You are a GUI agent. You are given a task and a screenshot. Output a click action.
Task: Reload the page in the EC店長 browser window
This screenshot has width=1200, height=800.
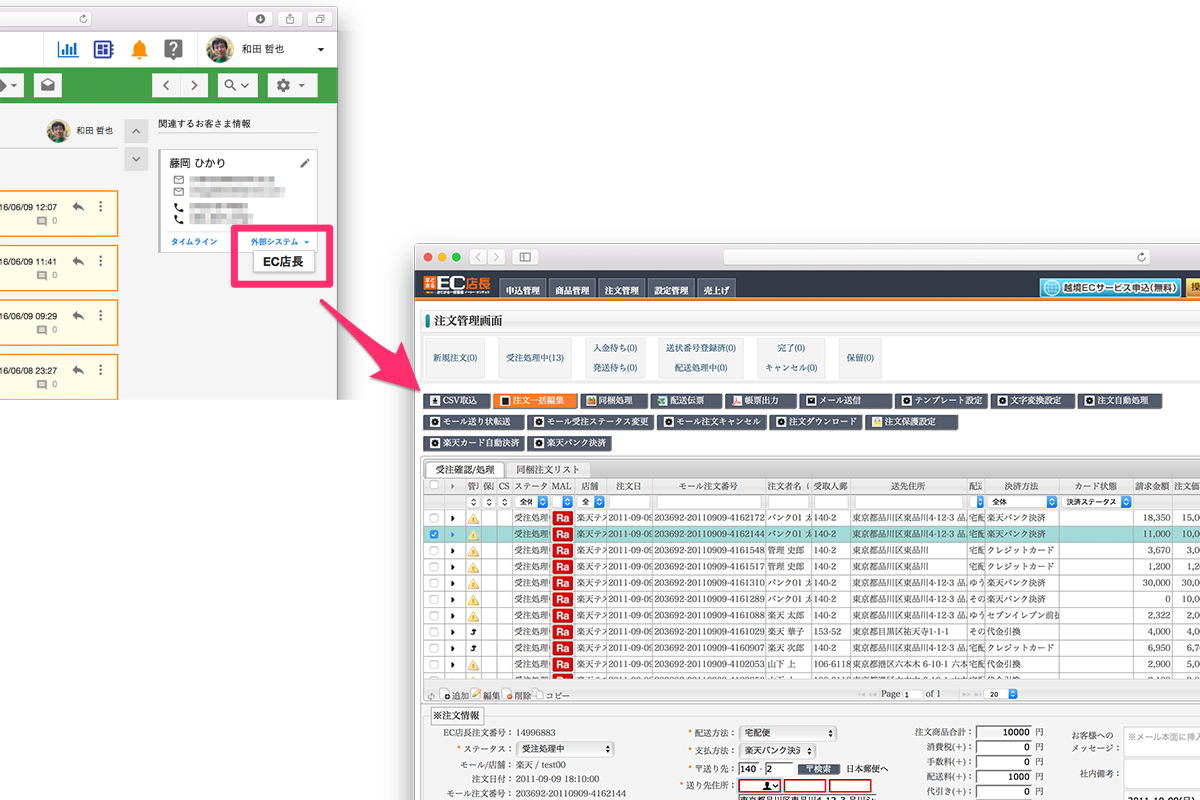(1141, 257)
